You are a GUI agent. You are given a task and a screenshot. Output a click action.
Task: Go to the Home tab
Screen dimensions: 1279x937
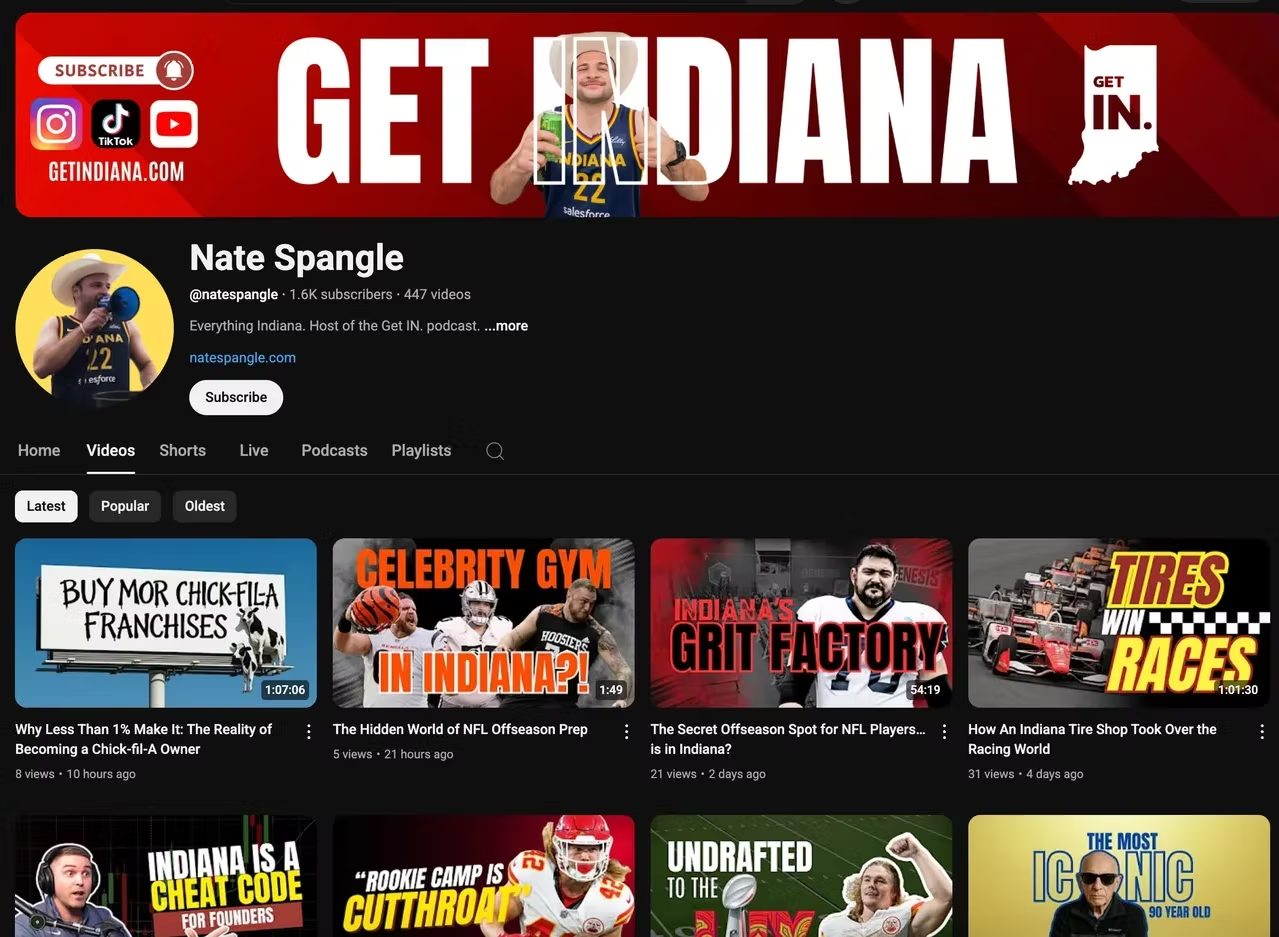39,451
